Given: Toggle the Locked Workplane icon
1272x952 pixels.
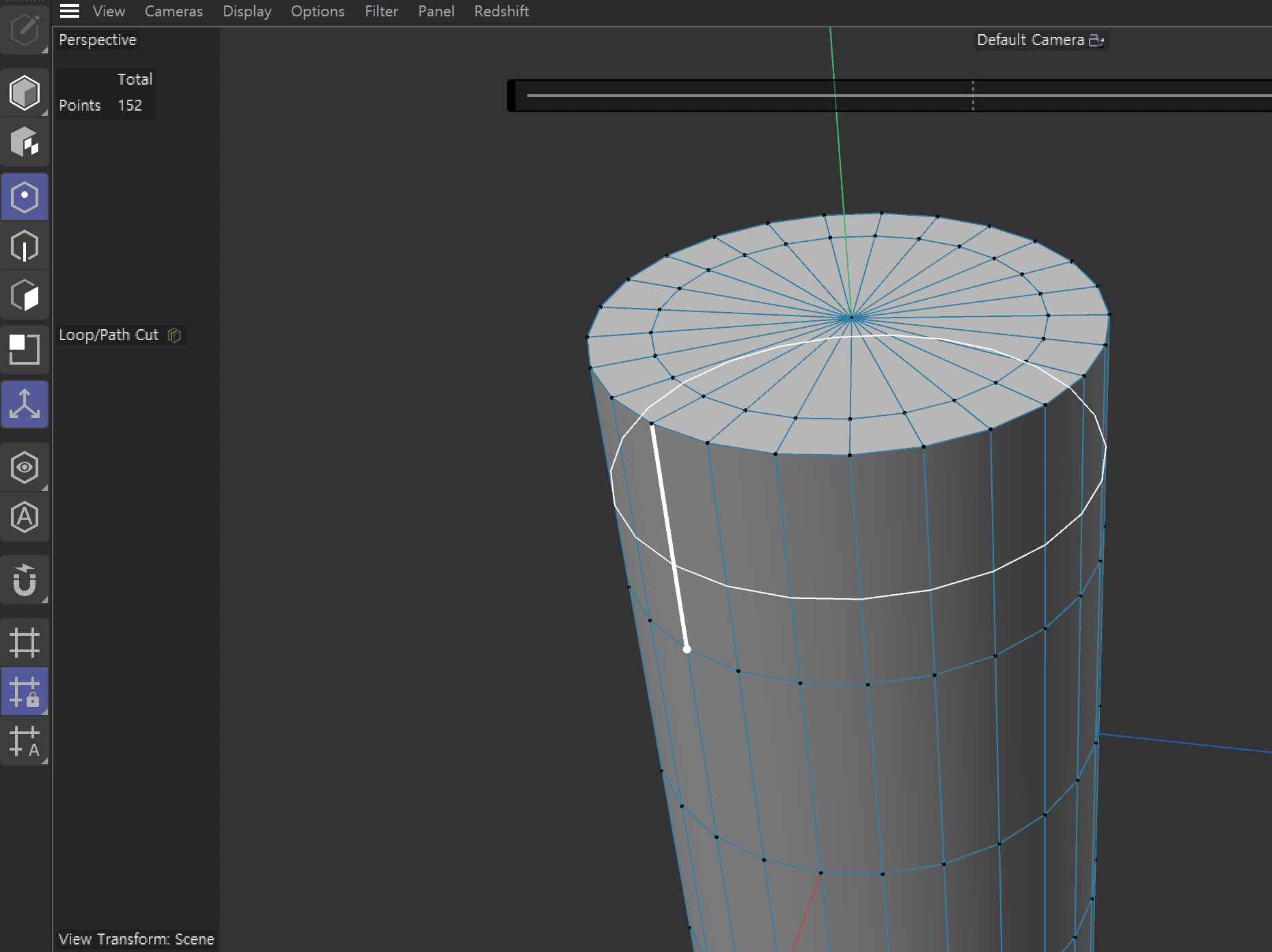Looking at the screenshot, I should 25,692.
